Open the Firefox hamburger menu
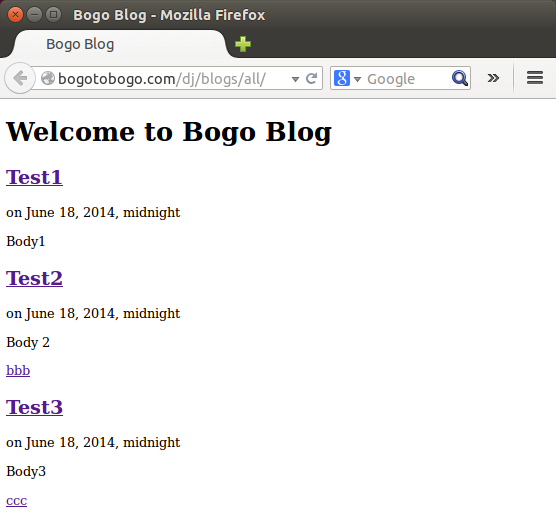Viewport: 556px width, 520px height. 535,78
